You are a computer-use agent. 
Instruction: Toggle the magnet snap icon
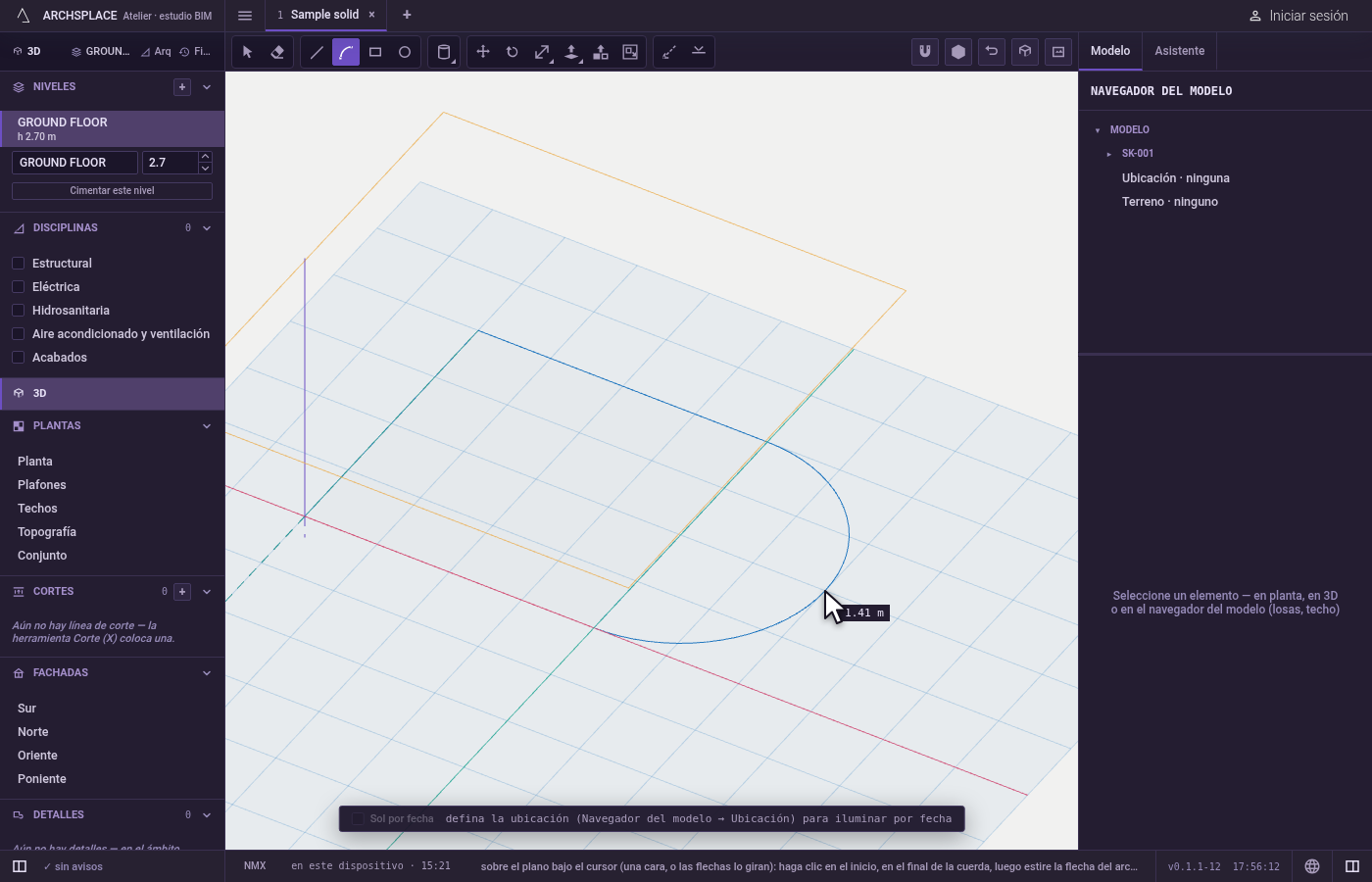tap(925, 52)
